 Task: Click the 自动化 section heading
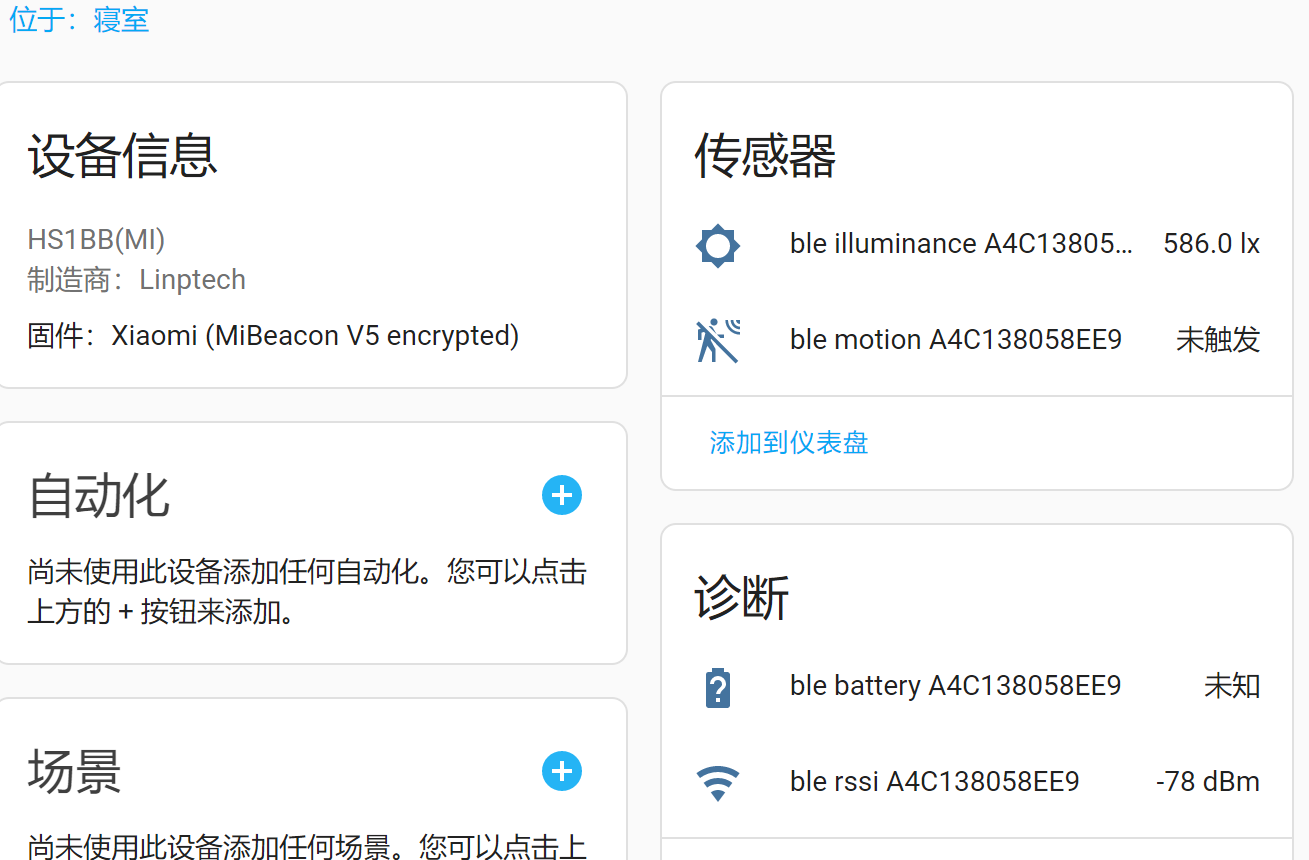point(98,495)
